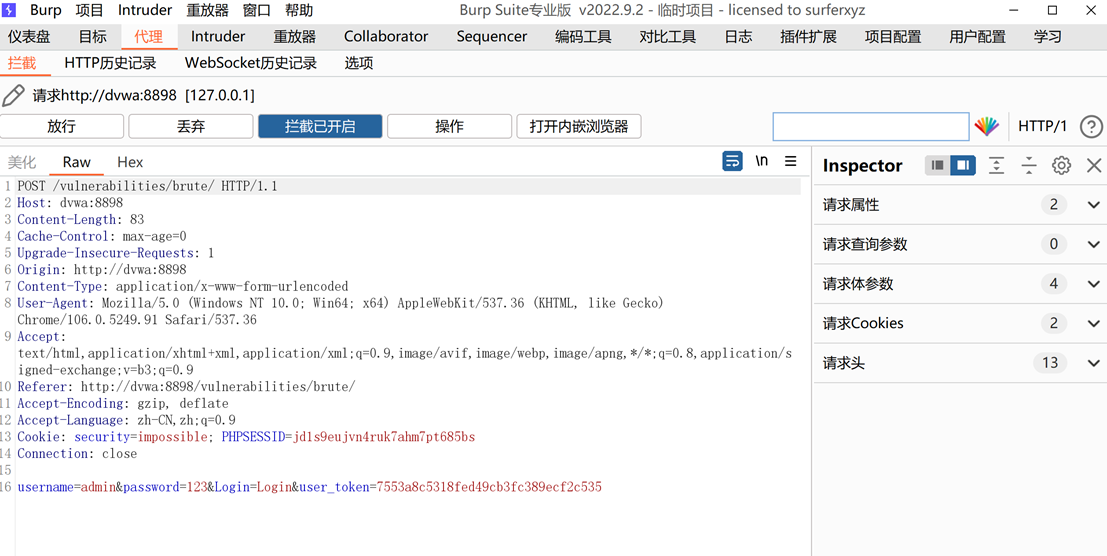Open the Inspector settings gear
The height and width of the screenshot is (556, 1107).
(1061, 166)
